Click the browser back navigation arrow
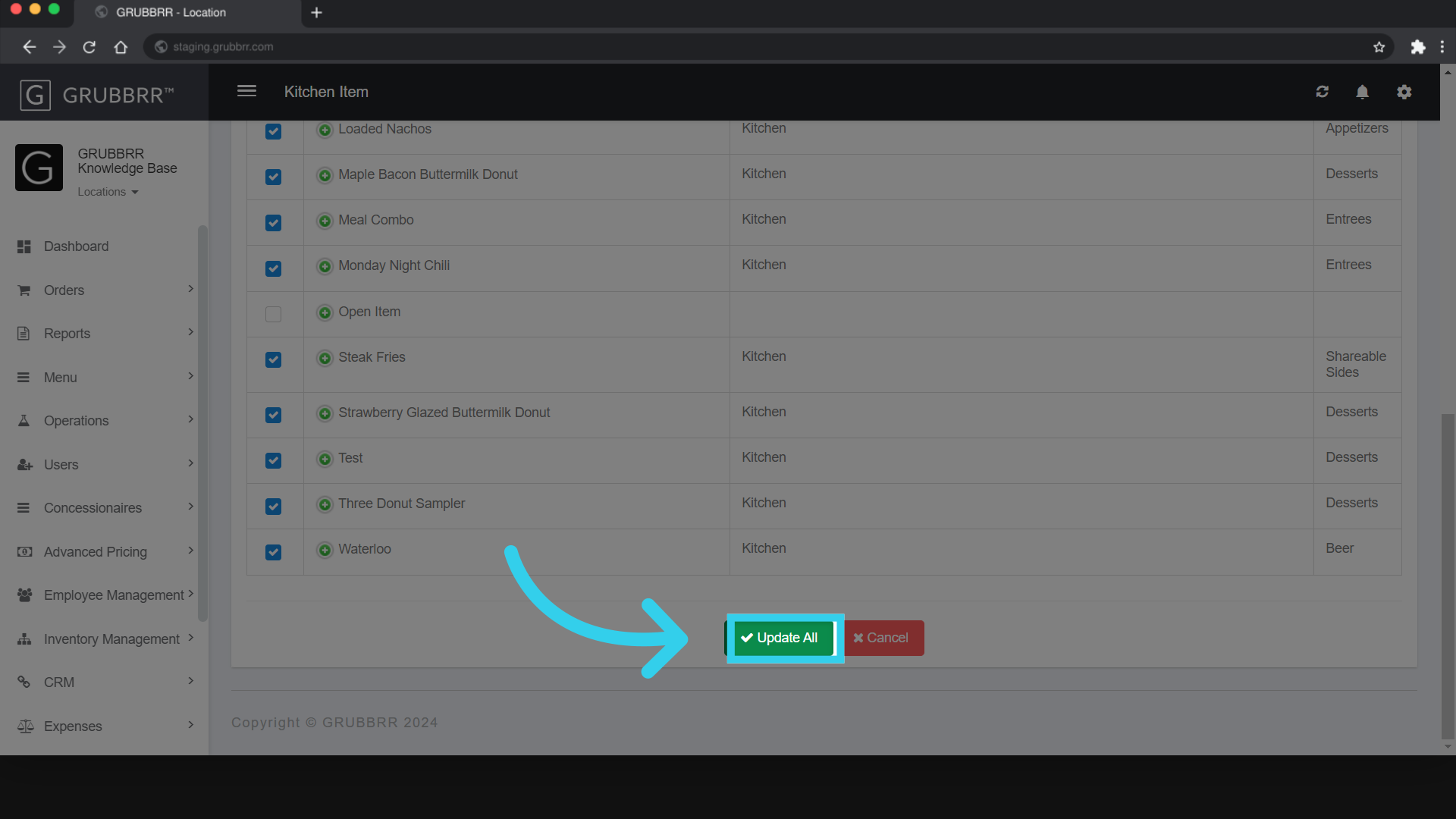The height and width of the screenshot is (819, 1456). click(28, 46)
